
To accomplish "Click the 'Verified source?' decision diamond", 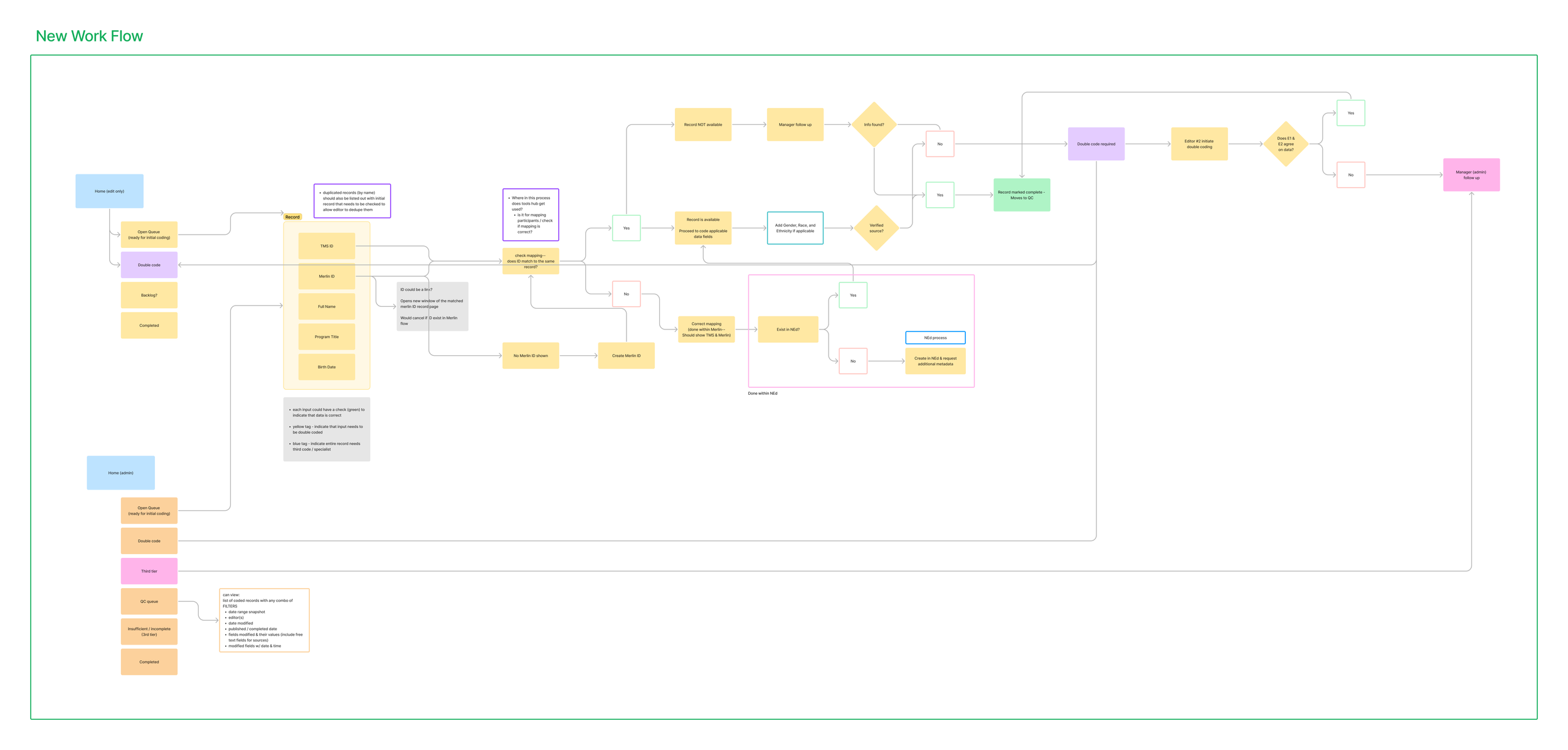I will coord(876,228).
